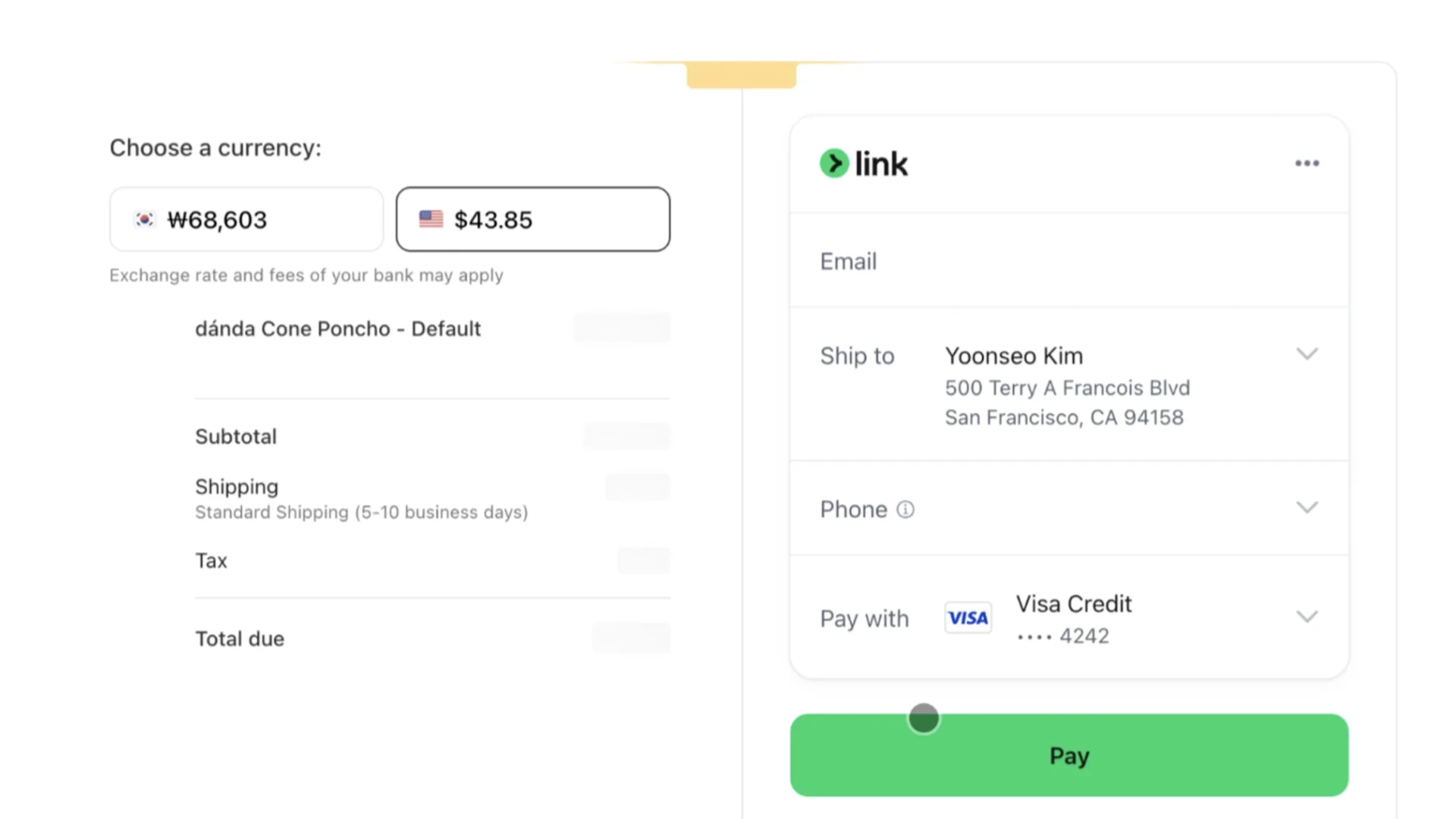The width and height of the screenshot is (1456, 819).
Task: Click the 500 Terry A Francois Blvd address
Action: click(1067, 388)
